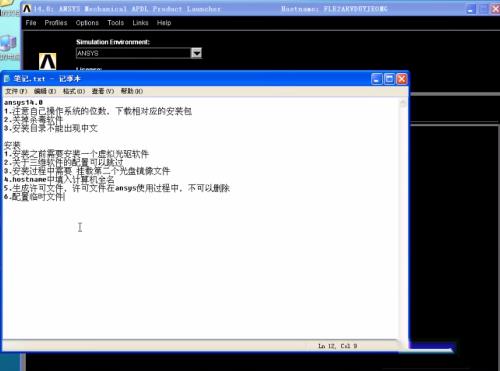
Task: Open Notepad's 编辑(E) menu
Action: (45, 91)
